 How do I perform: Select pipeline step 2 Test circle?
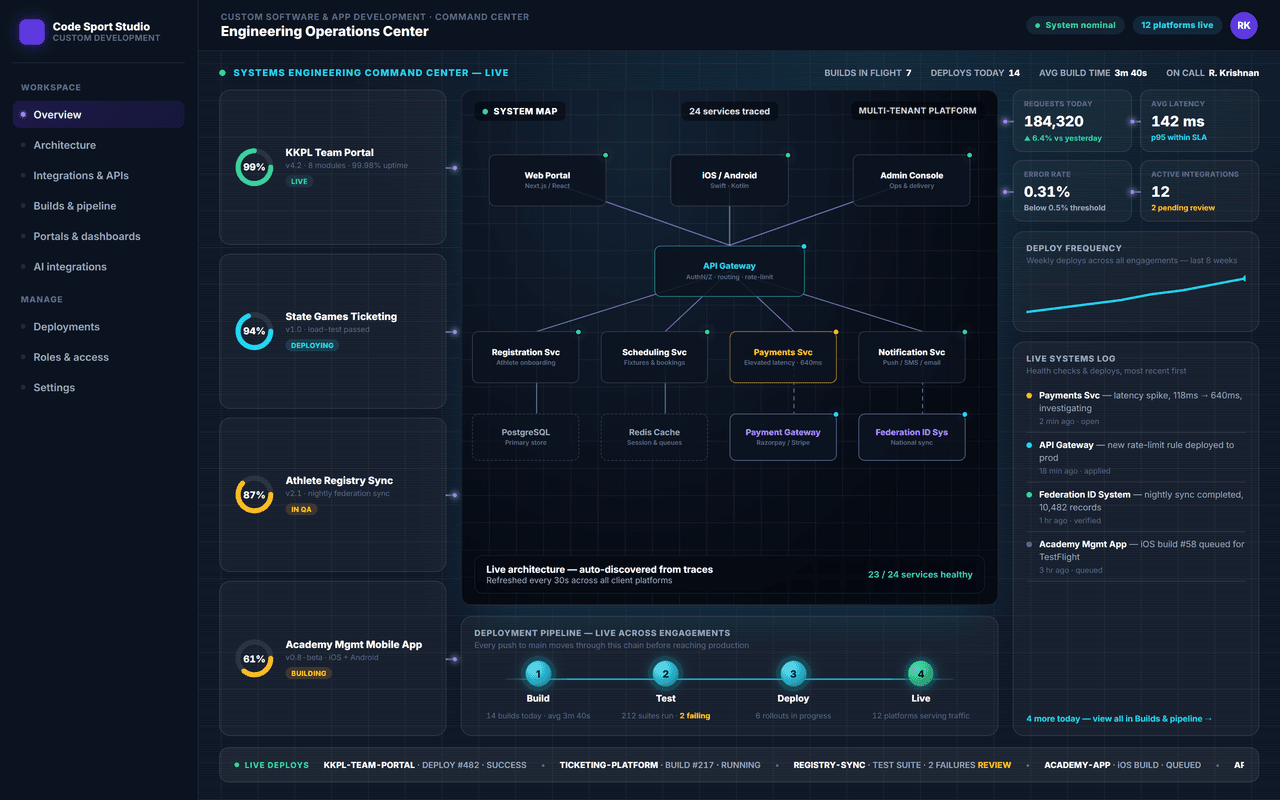(666, 674)
